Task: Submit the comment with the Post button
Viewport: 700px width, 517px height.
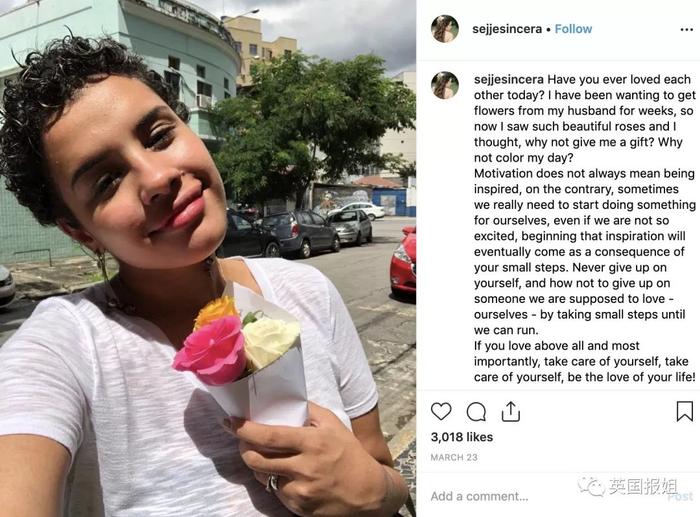Action: pyautogui.click(x=680, y=496)
